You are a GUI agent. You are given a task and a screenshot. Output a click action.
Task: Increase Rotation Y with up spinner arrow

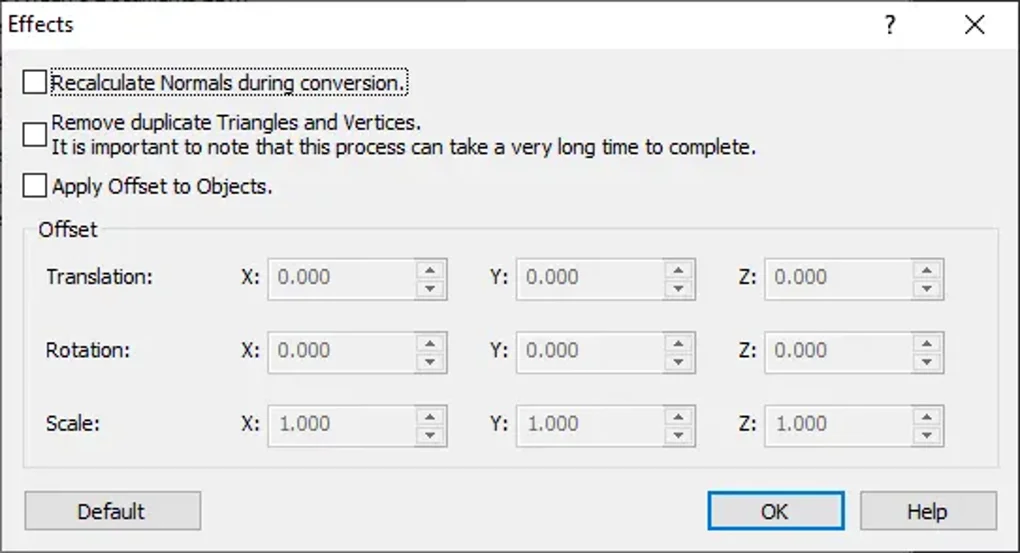679,342
